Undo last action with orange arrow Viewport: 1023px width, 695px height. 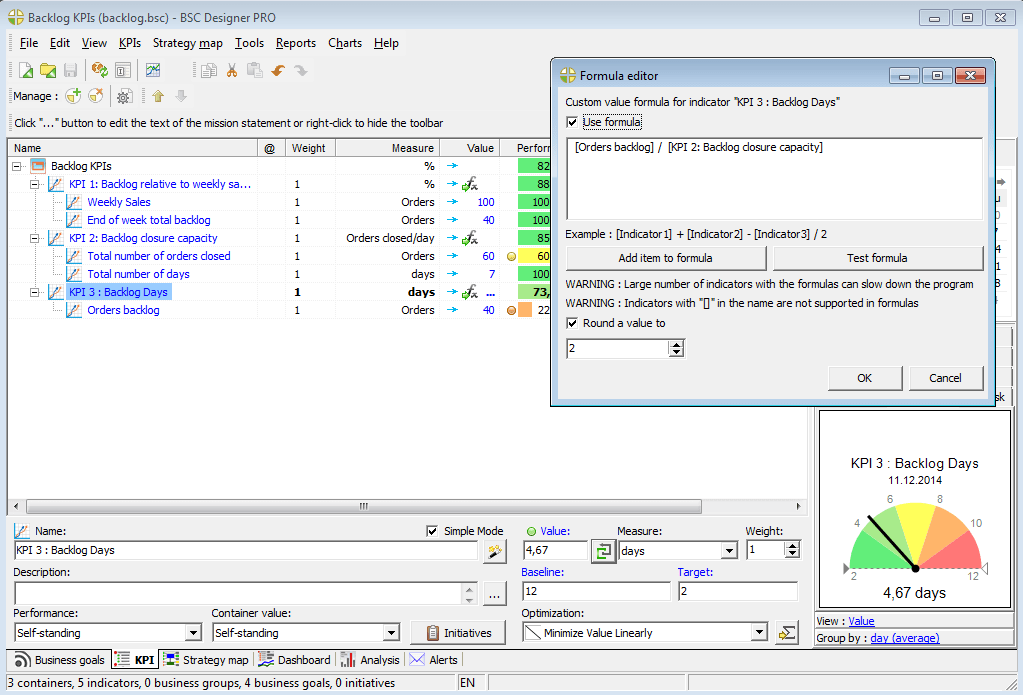click(278, 70)
